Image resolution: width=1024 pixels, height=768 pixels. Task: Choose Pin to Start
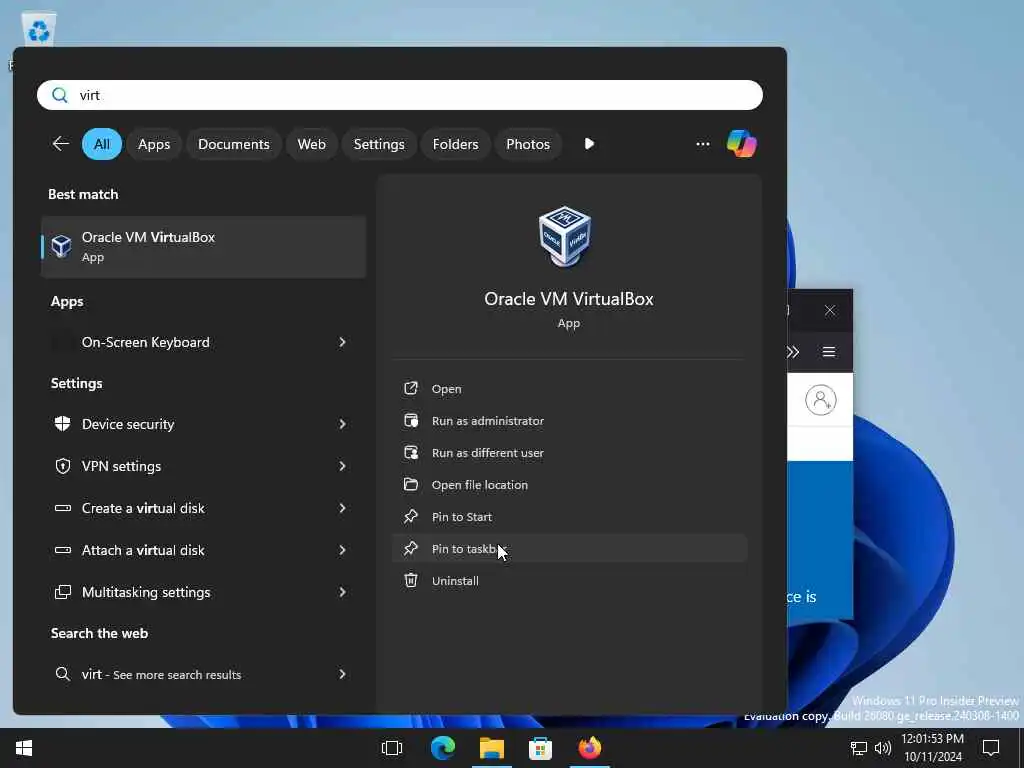click(569, 517)
